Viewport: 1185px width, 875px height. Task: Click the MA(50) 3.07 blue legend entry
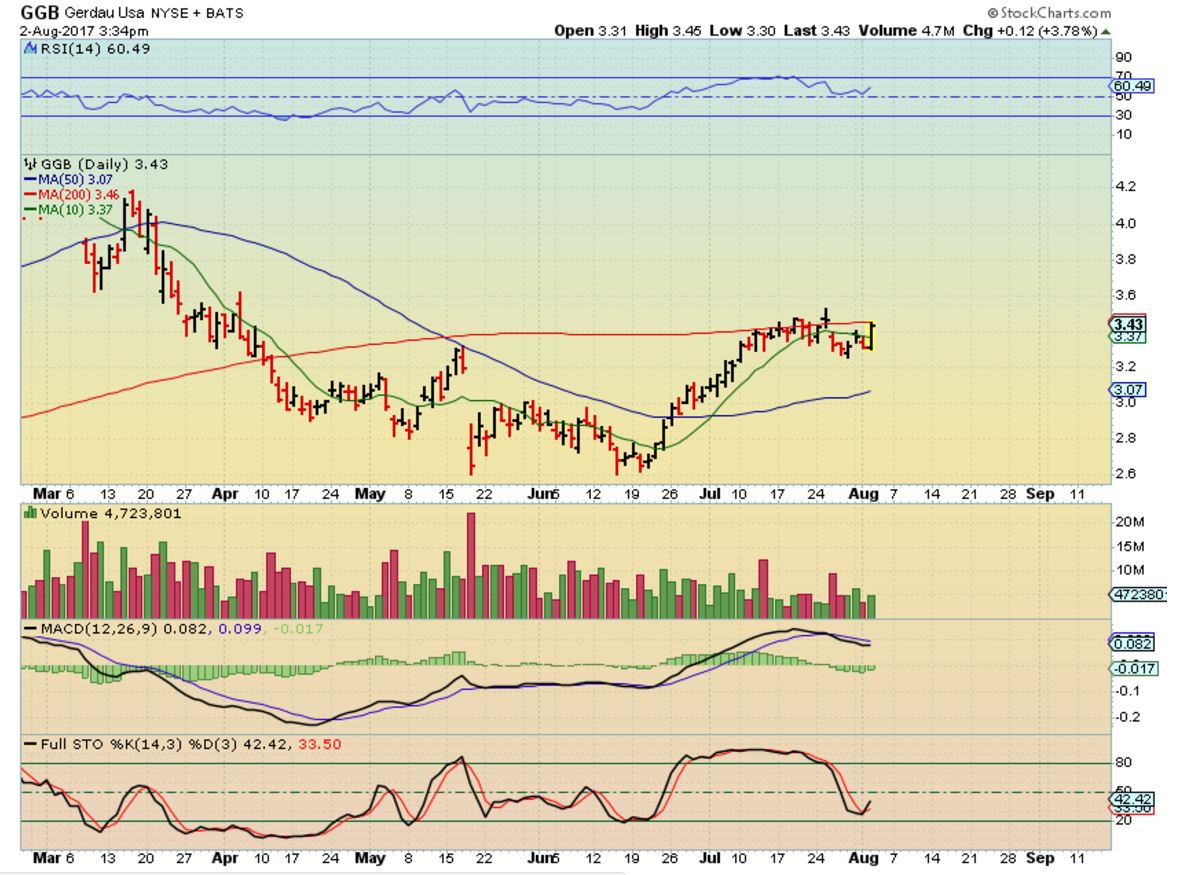coord(68,179)
